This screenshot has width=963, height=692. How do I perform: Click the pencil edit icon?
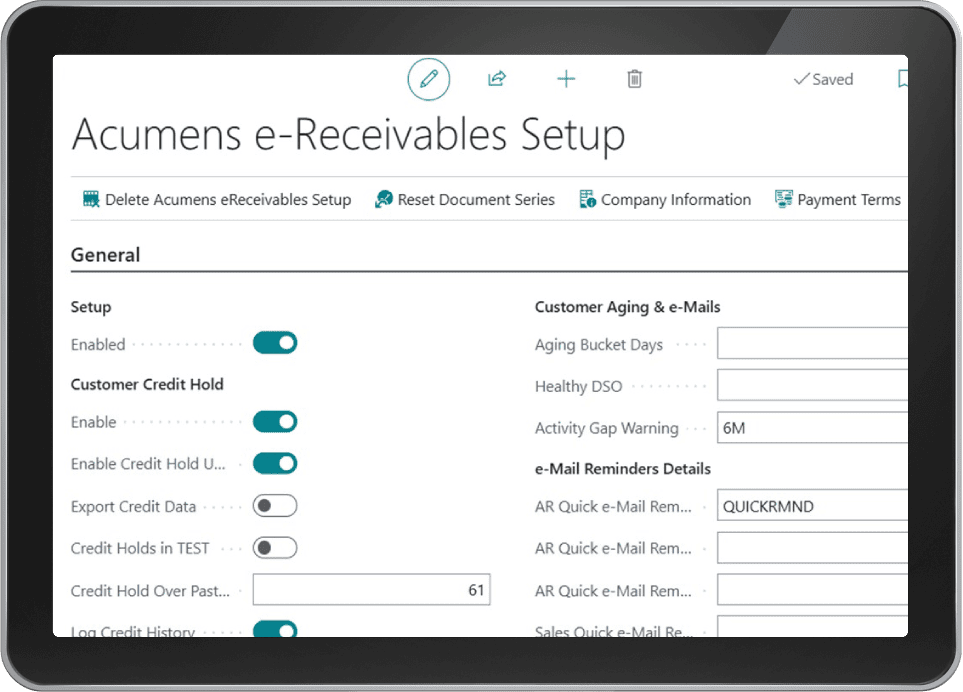point(429,79)
